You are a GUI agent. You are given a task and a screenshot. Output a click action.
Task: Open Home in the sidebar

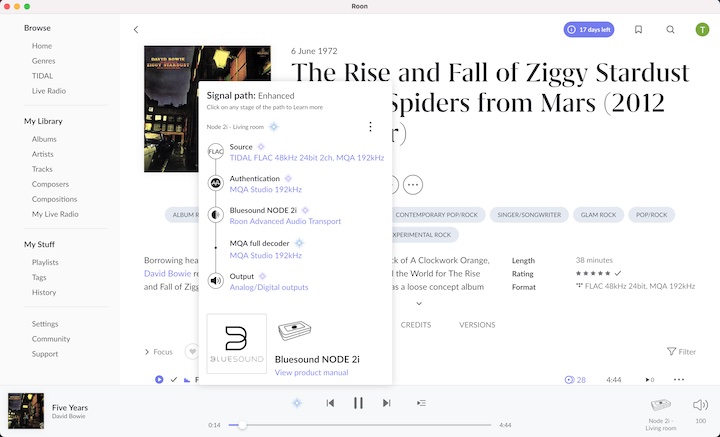coord(42,46)
